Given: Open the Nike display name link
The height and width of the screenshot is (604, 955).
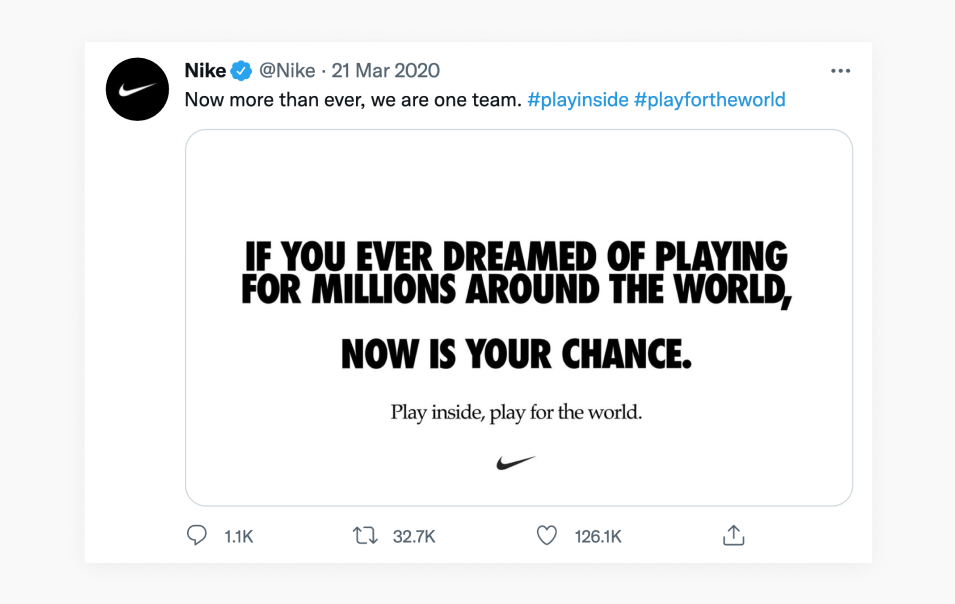Looking at the screenshot, I should point(205,70).
